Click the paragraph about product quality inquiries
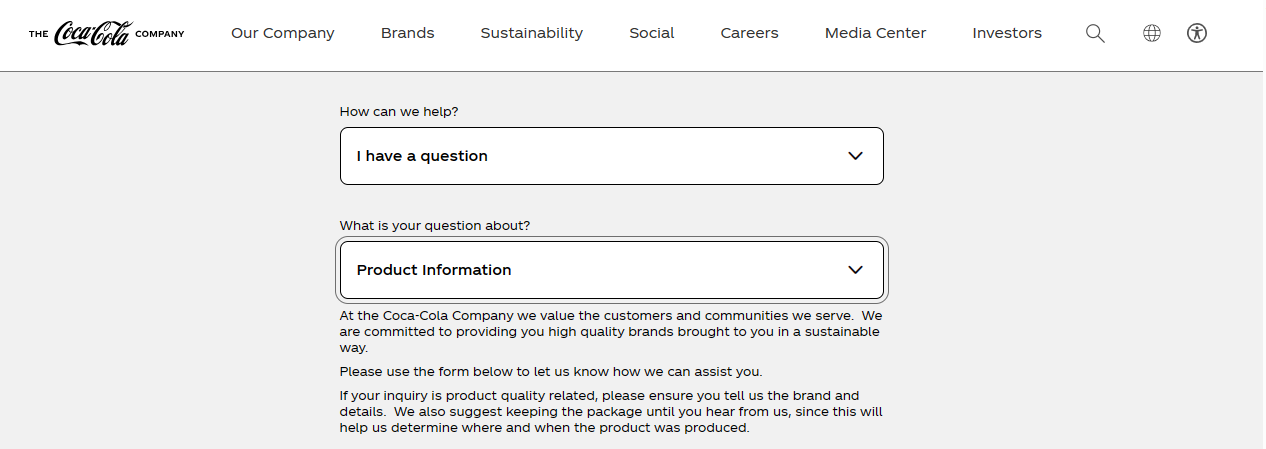This screenshot has width=1266, height=449. [610, 411]
